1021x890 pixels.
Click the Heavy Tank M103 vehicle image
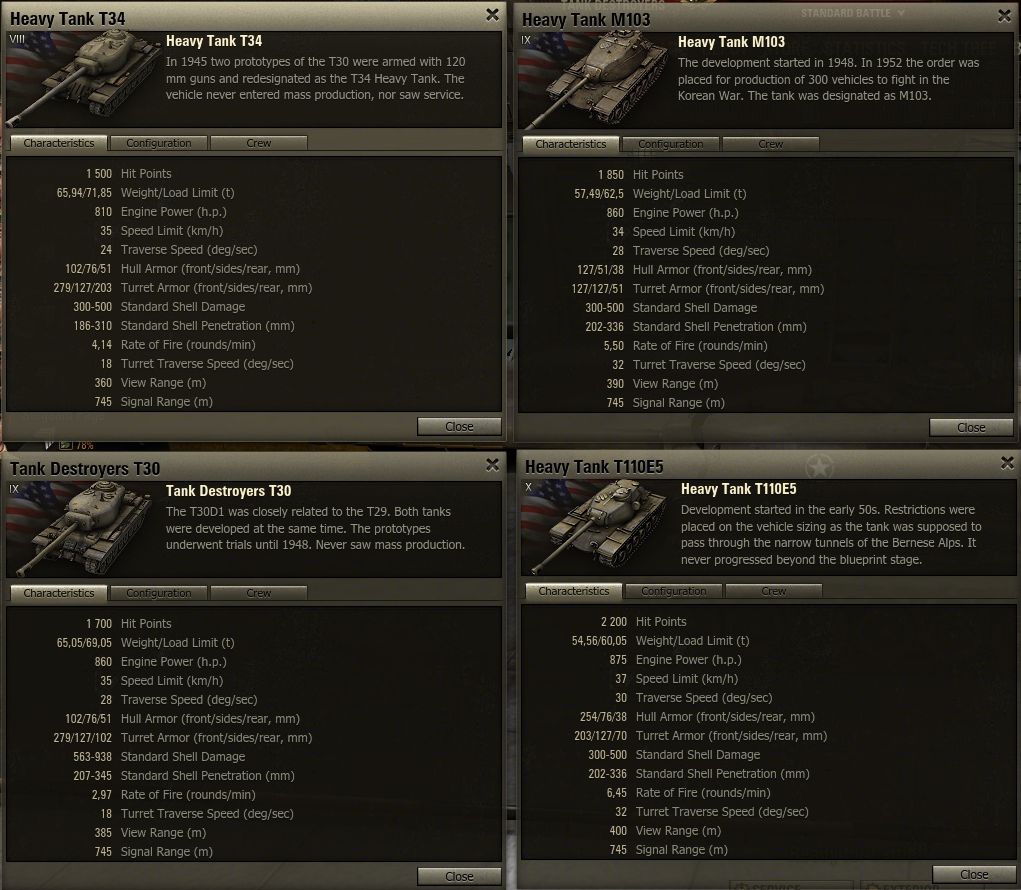[x=594, y=79]
